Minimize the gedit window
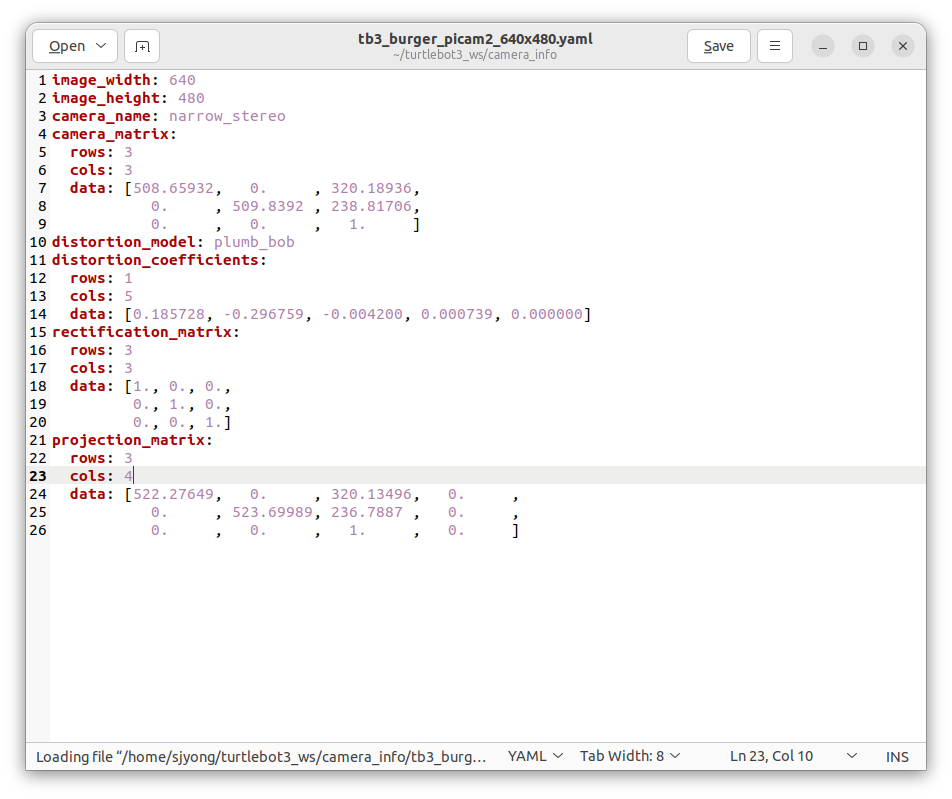The width and height of the screenshot is (952, 799). [x=823, y=46]
